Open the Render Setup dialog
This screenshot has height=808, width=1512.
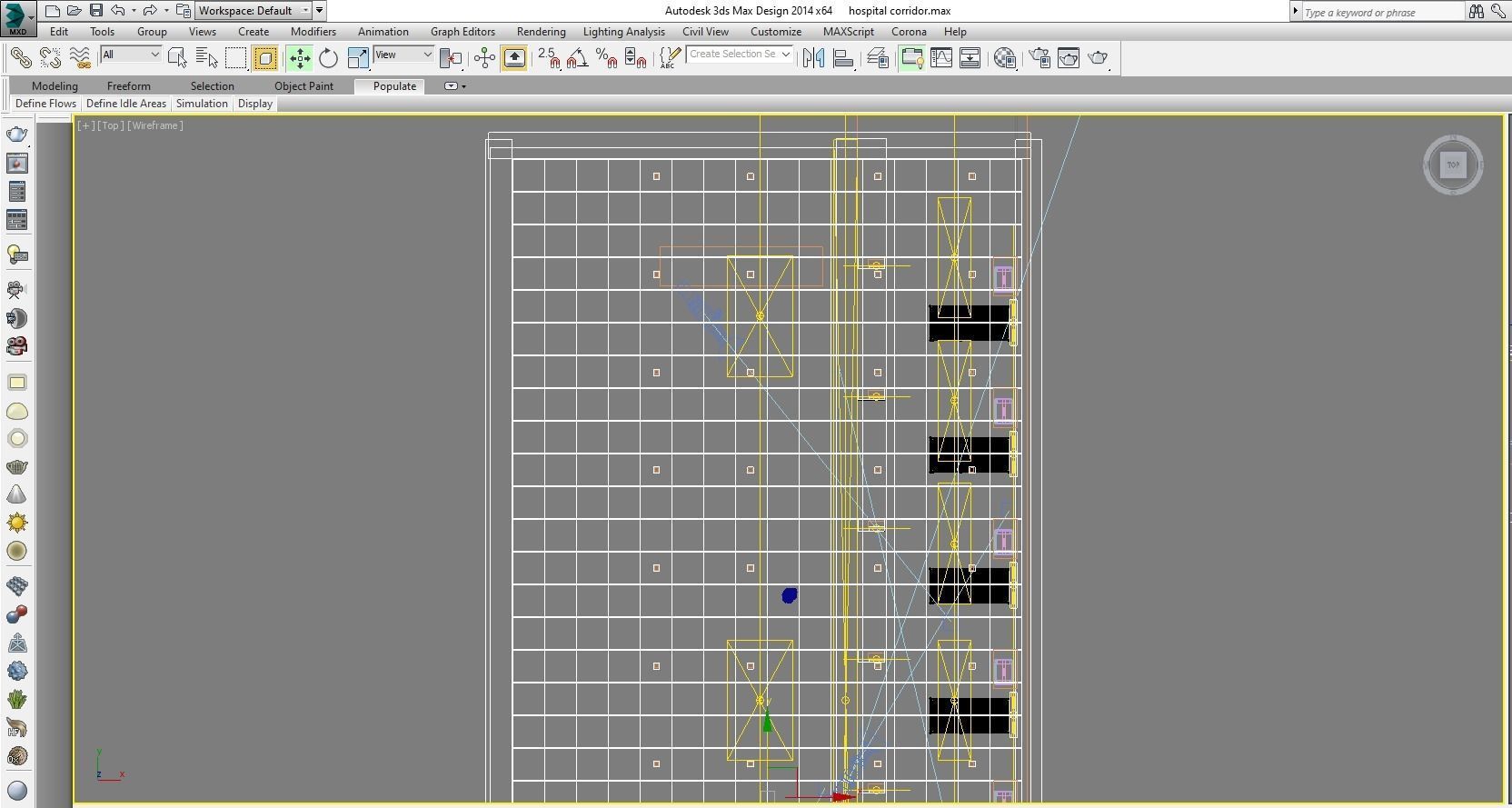pos(1039,58)
